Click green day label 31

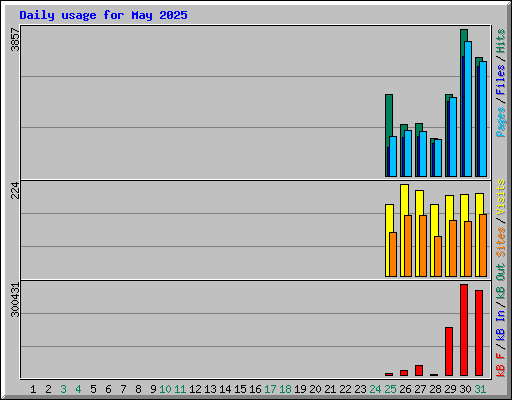[x=480, y=389]
